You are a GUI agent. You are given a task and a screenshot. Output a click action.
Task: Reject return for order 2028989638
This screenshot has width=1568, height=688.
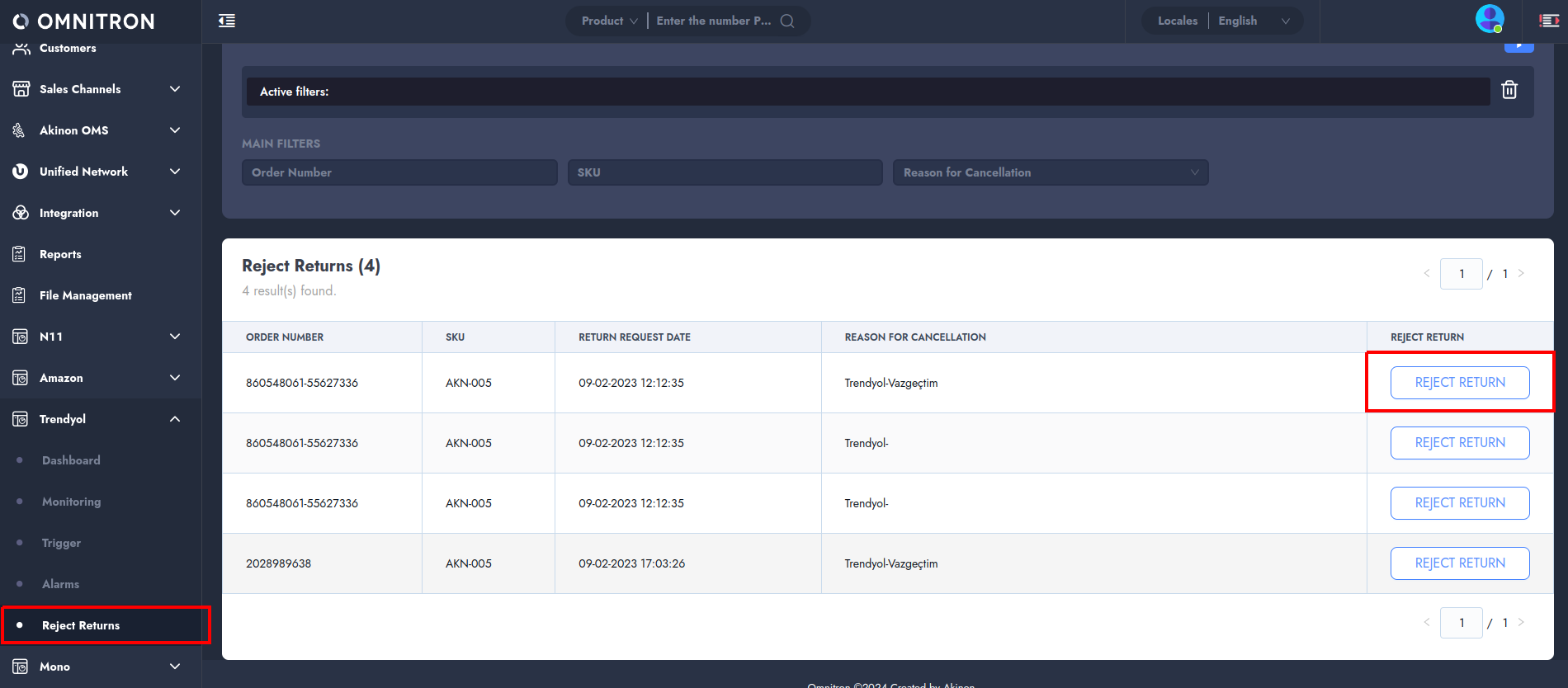coord(1459,563)
